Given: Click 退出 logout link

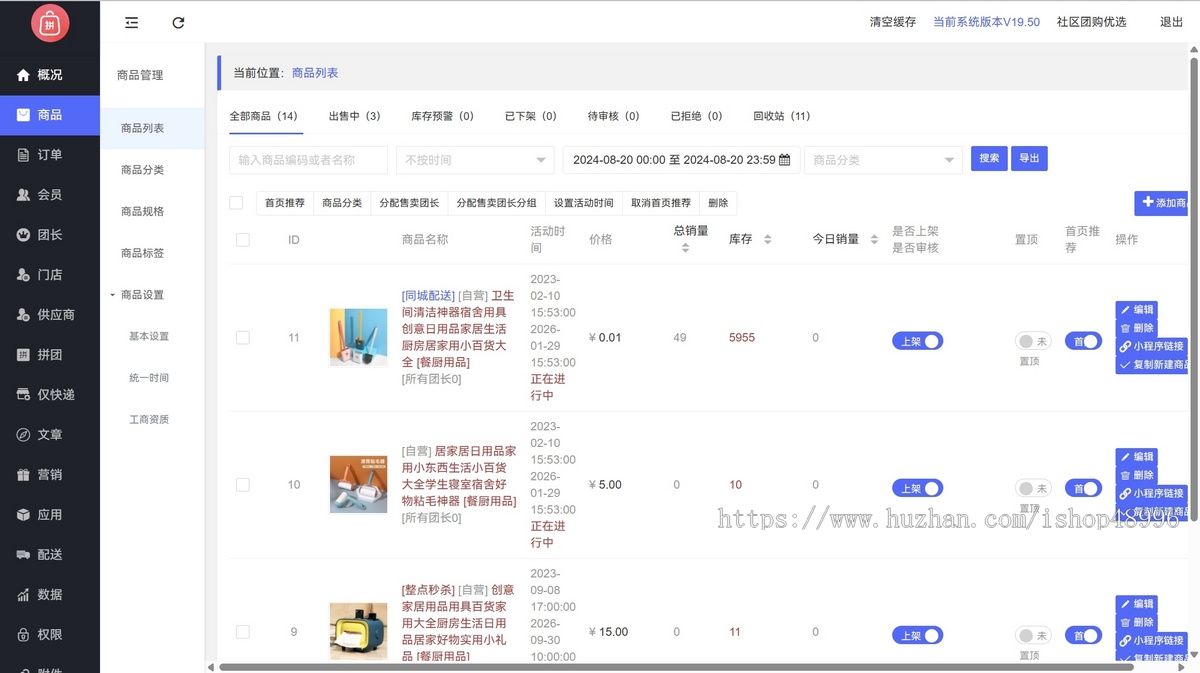Looking at the screenshot, I should tap(1171, 22).
